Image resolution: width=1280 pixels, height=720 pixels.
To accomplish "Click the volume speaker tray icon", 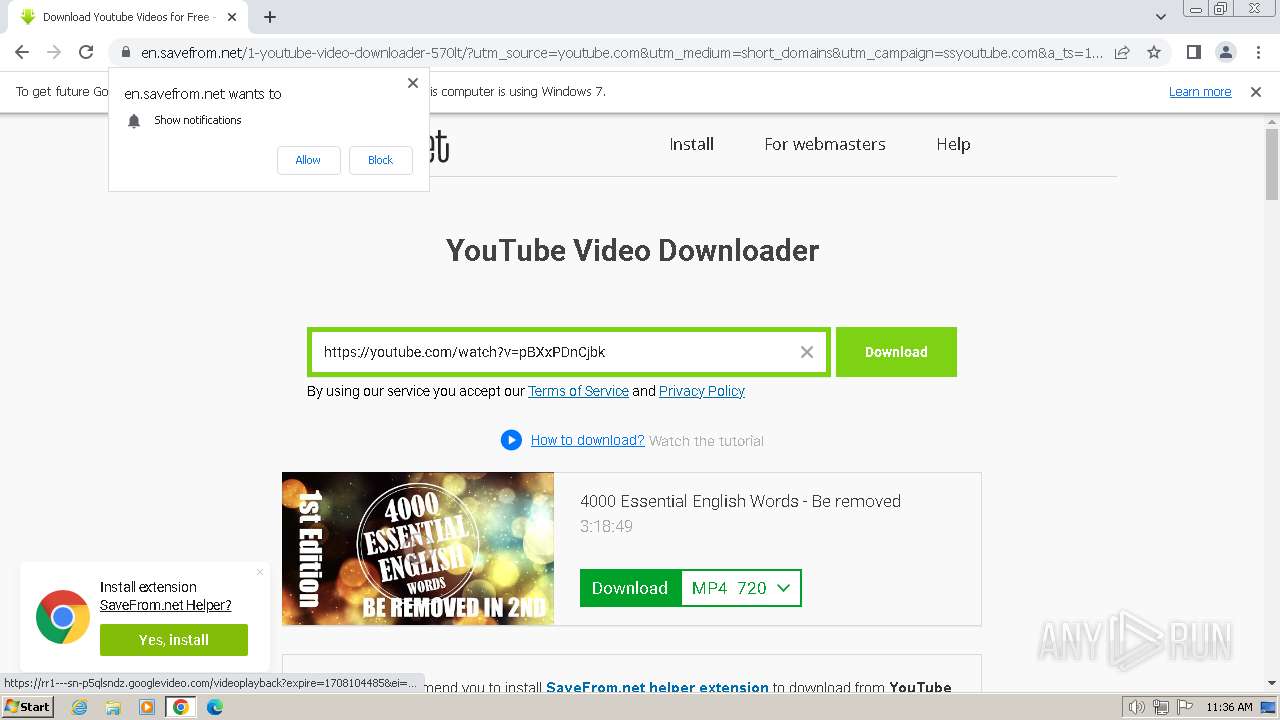I will pos(1136,707).
